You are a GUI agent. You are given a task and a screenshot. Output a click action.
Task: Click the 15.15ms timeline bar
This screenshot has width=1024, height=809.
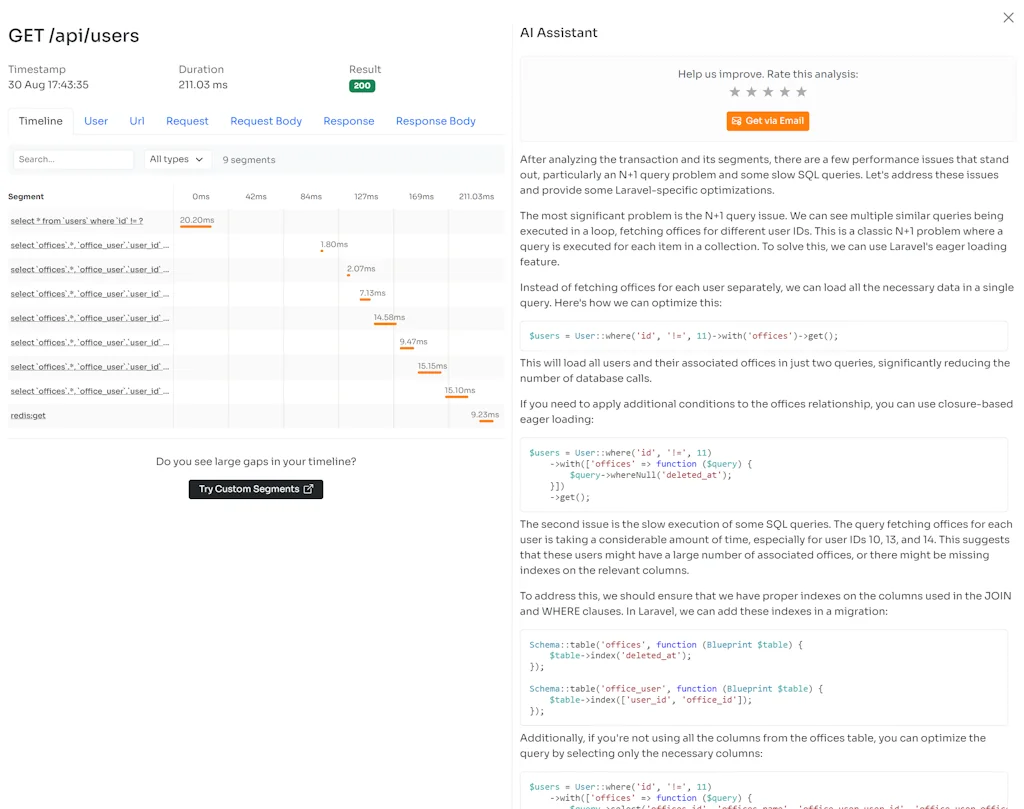[x=429, y=374]
